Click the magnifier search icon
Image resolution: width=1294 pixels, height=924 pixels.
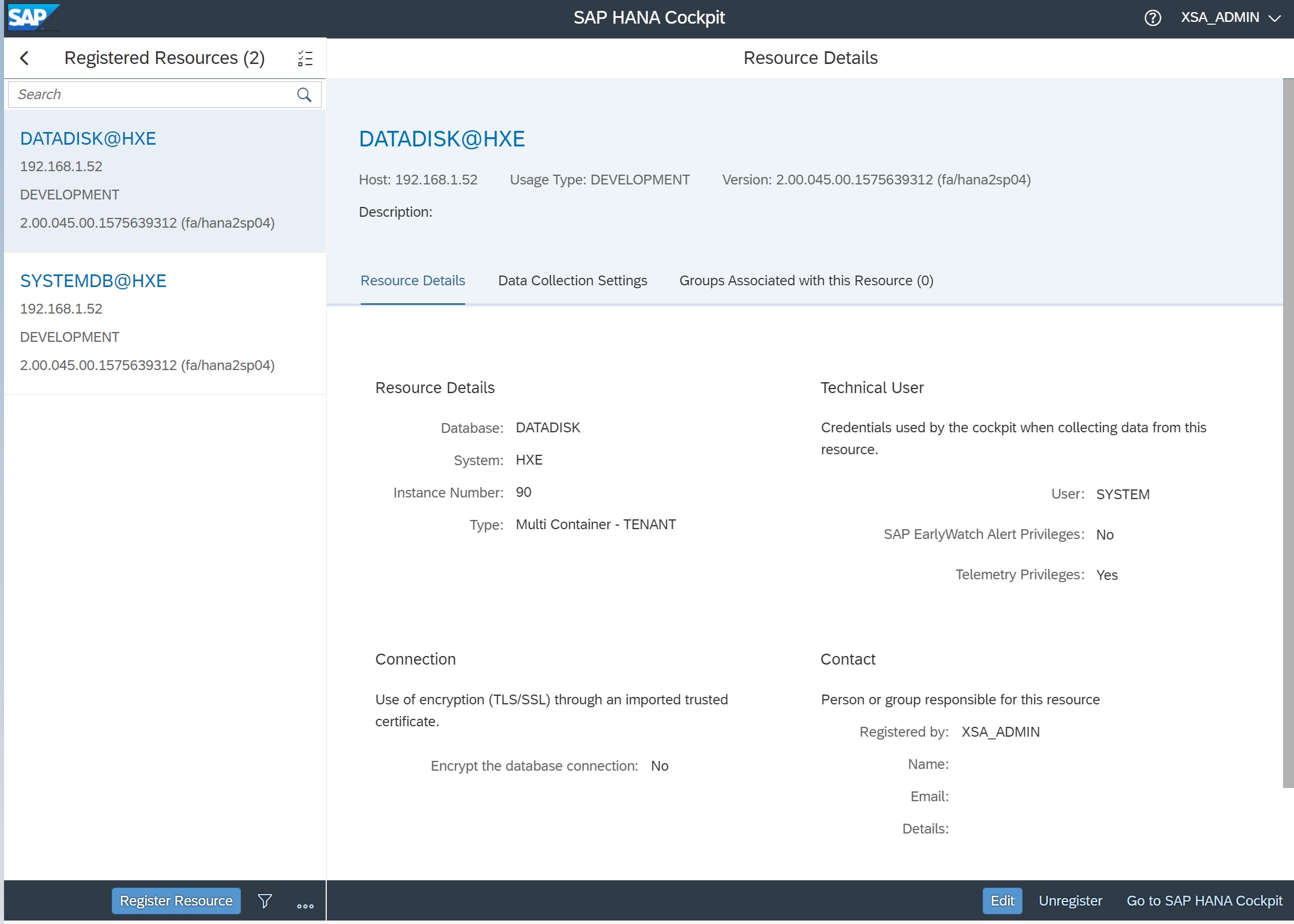[x=304, y=95]
